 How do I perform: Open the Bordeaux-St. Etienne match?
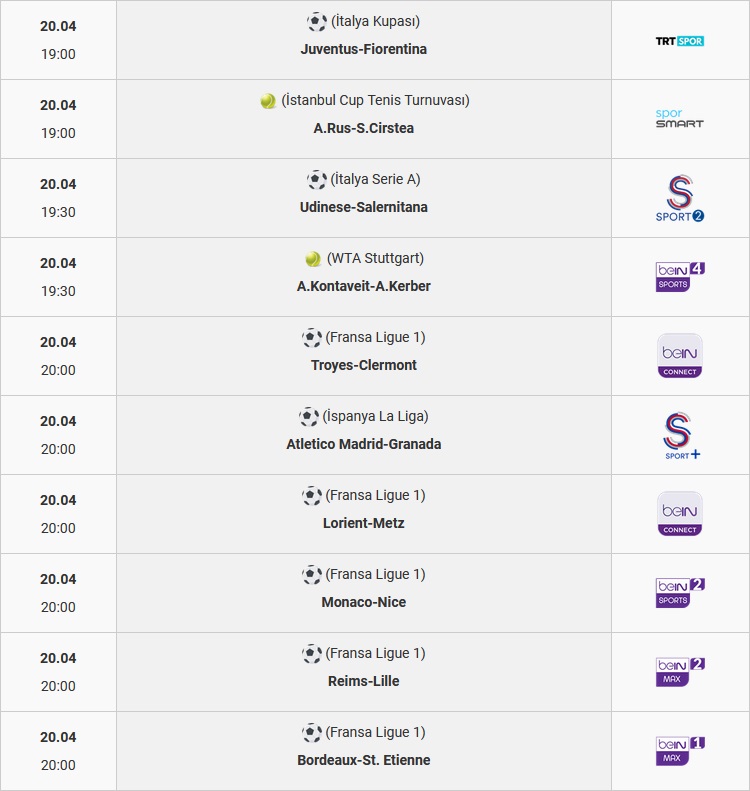(364, 760)
